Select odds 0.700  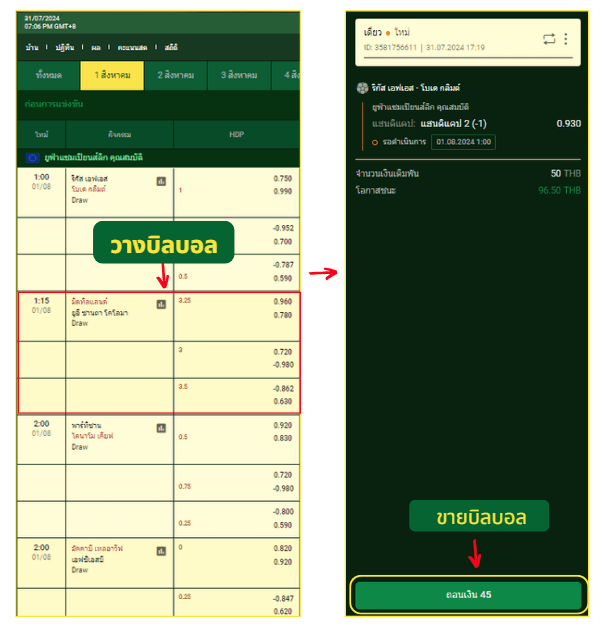pos(282,241)
